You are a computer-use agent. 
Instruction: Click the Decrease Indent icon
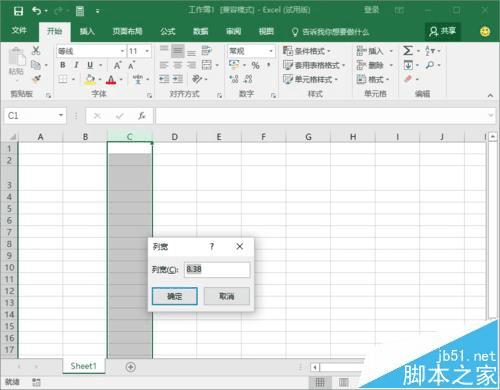point(164,79)
